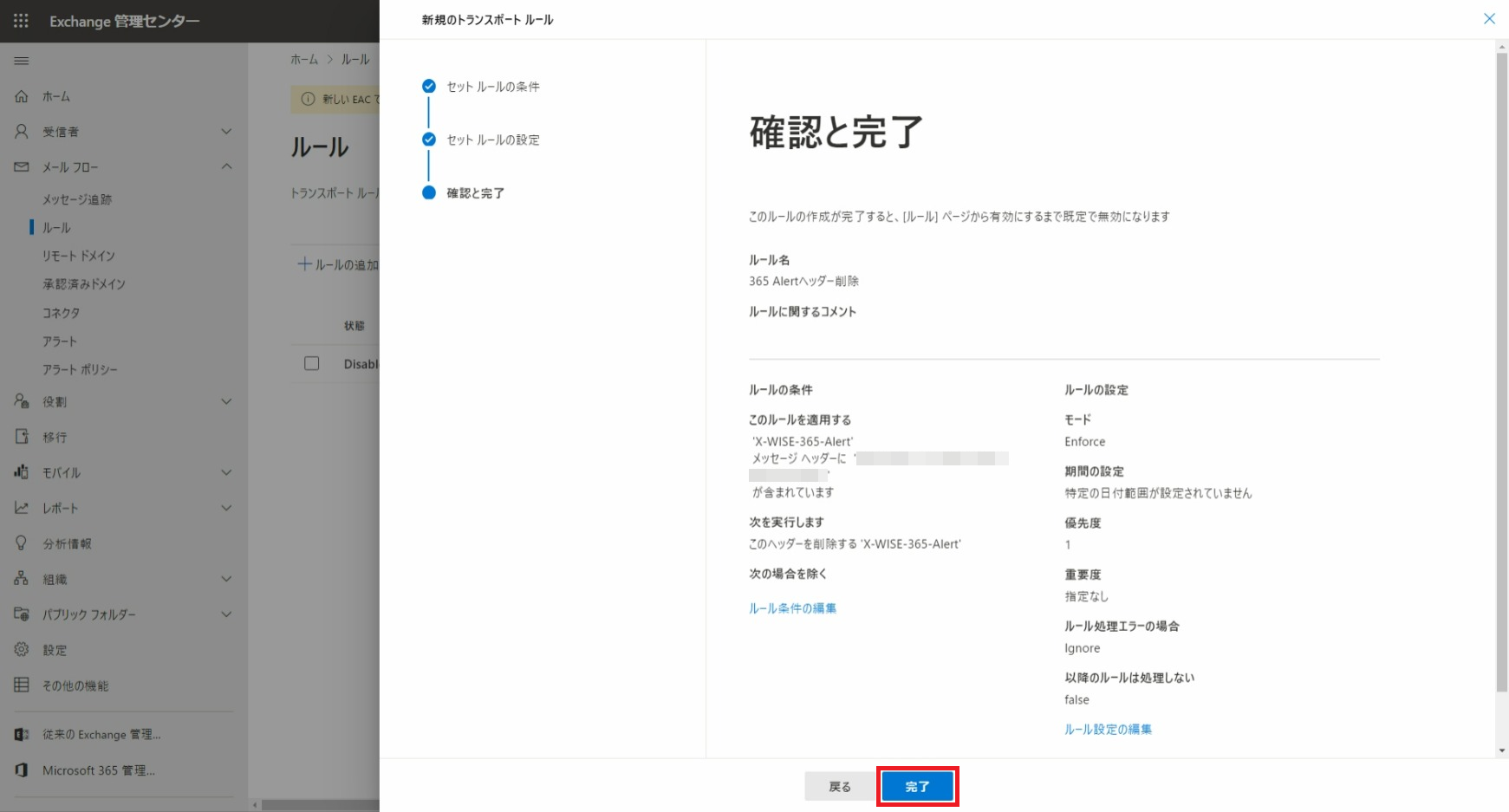1509x812 pixels.
Task: Open the Microsoft 365 admin center icon
Action: (x=22, y=770)
